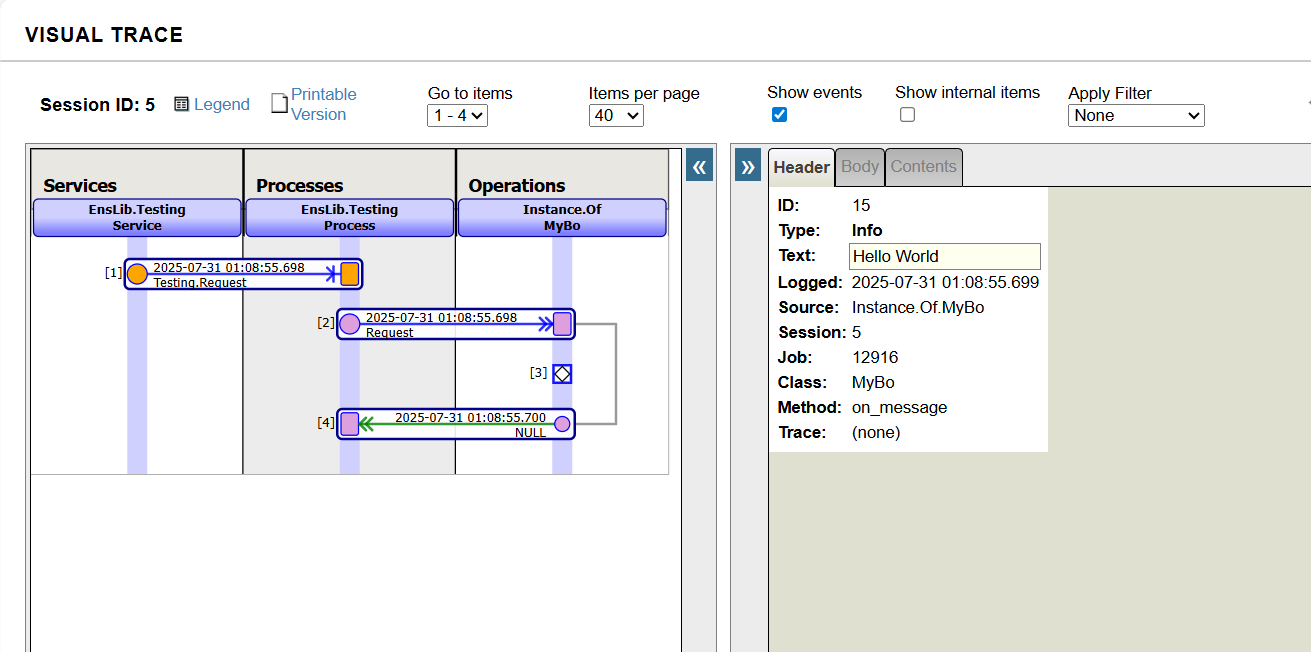Expand the Apply Filter dropdown
The image size is (1311, 652).
point(1136,116)
